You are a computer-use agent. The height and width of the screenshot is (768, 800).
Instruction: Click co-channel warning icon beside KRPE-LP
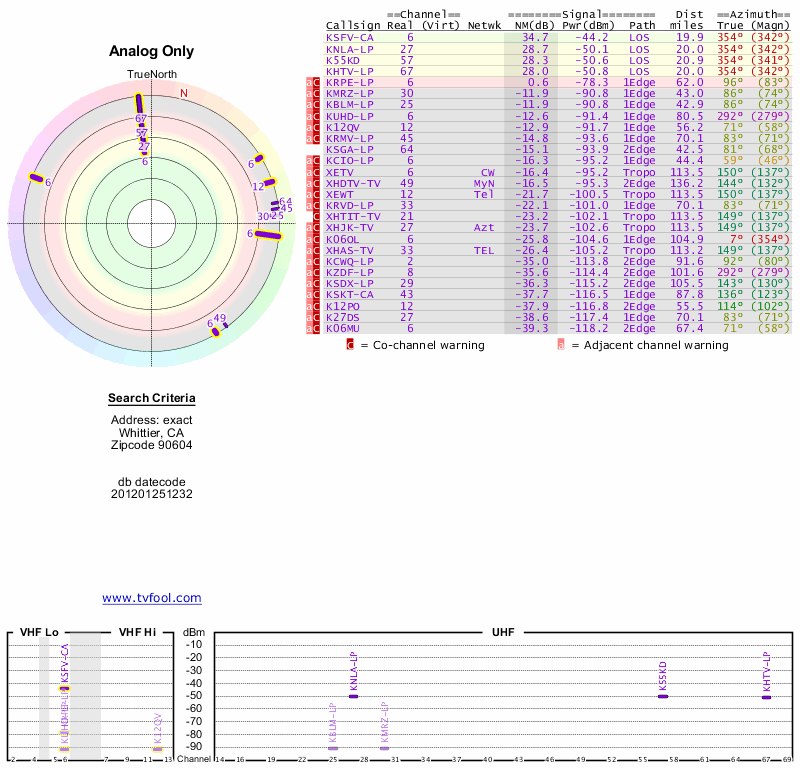[318, 82]
